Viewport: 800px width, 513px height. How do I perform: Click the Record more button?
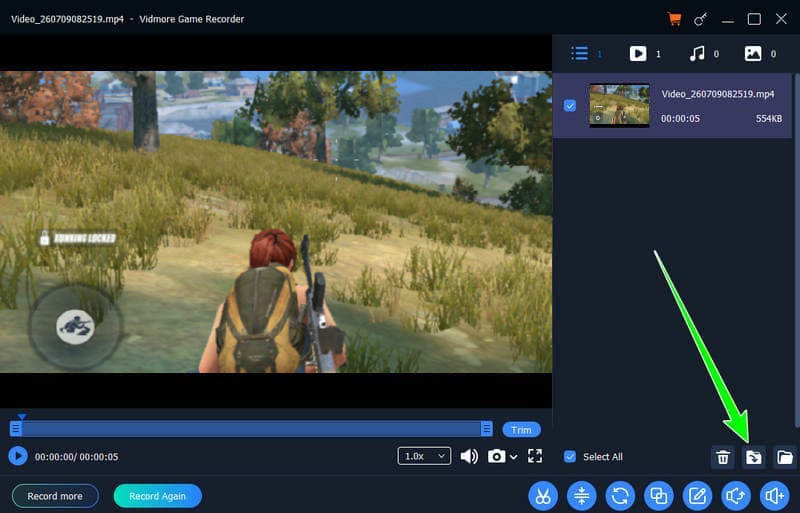[55, 496]
